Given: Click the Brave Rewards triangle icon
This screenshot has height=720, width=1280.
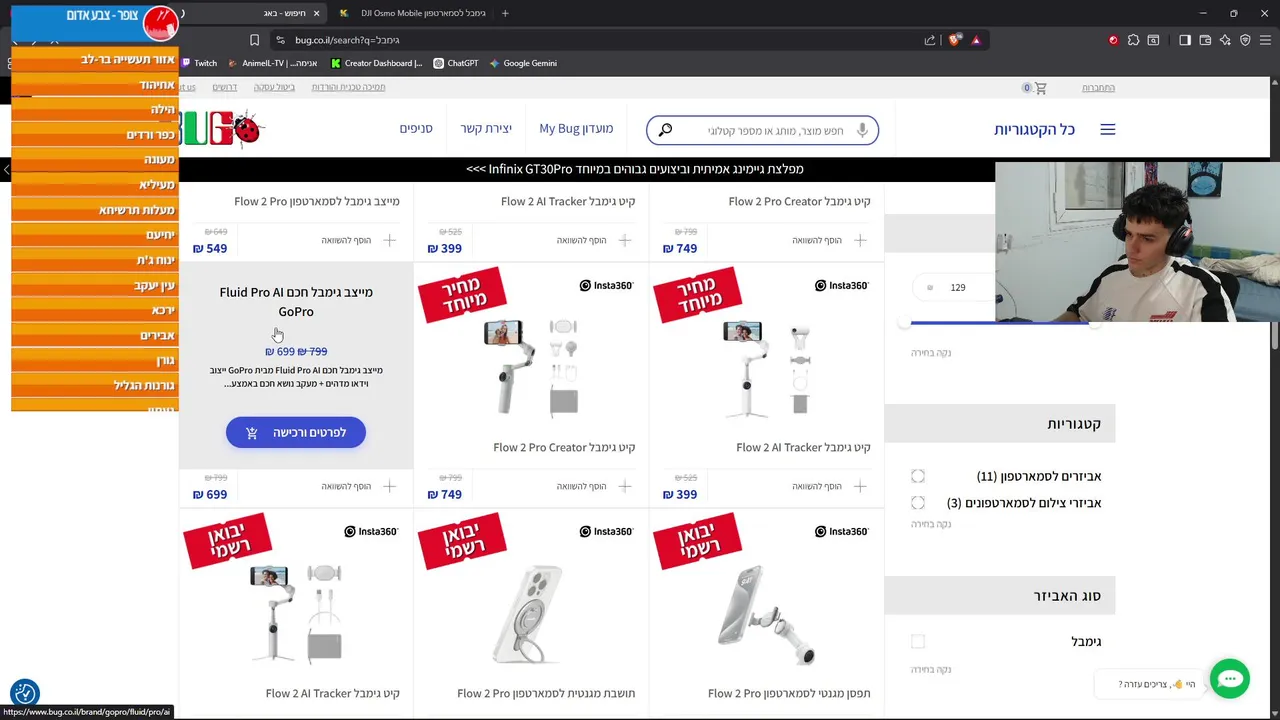Looking at the screenshot, I should point(976,40).
